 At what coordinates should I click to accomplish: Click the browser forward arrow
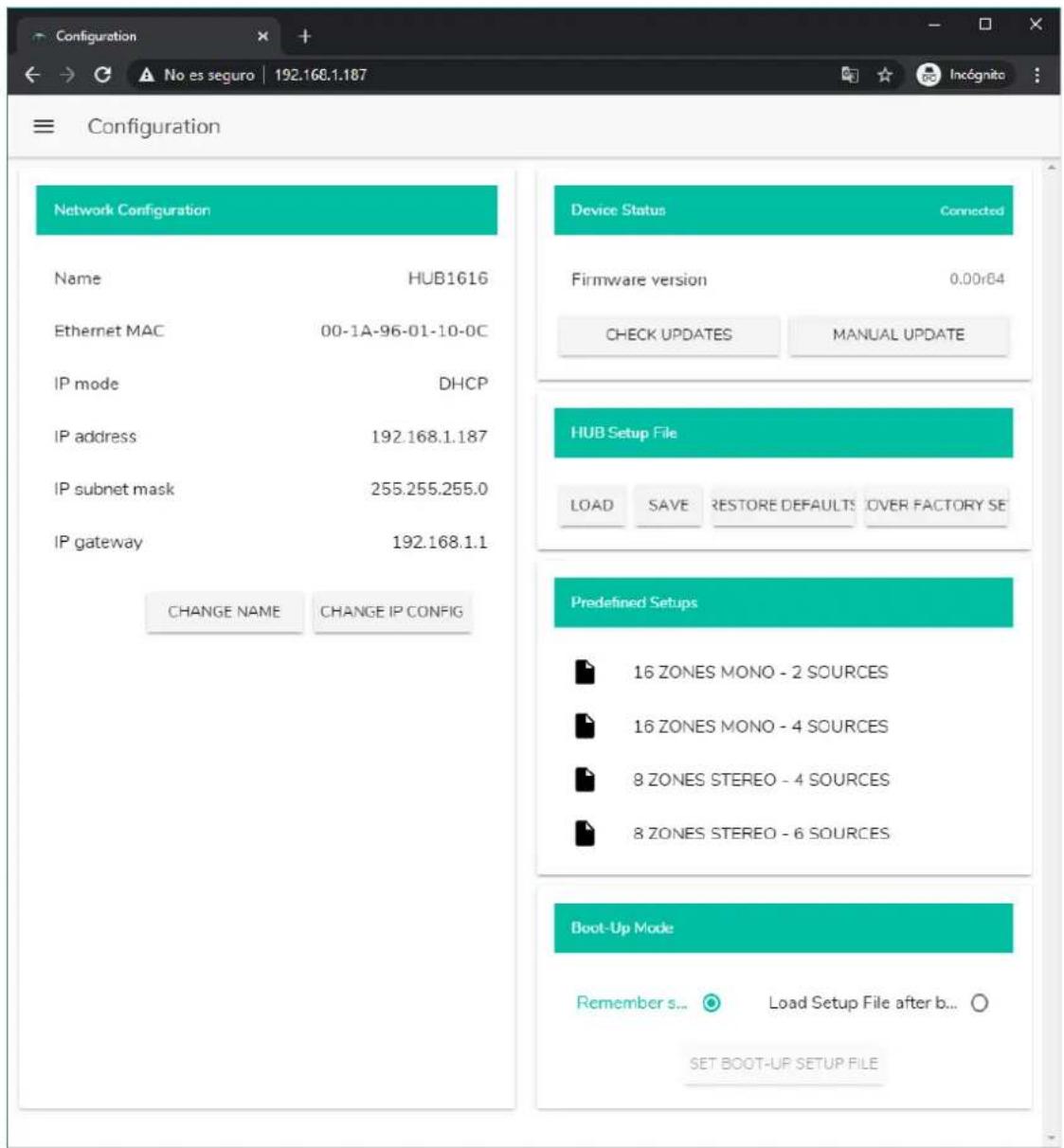point(67,75)
